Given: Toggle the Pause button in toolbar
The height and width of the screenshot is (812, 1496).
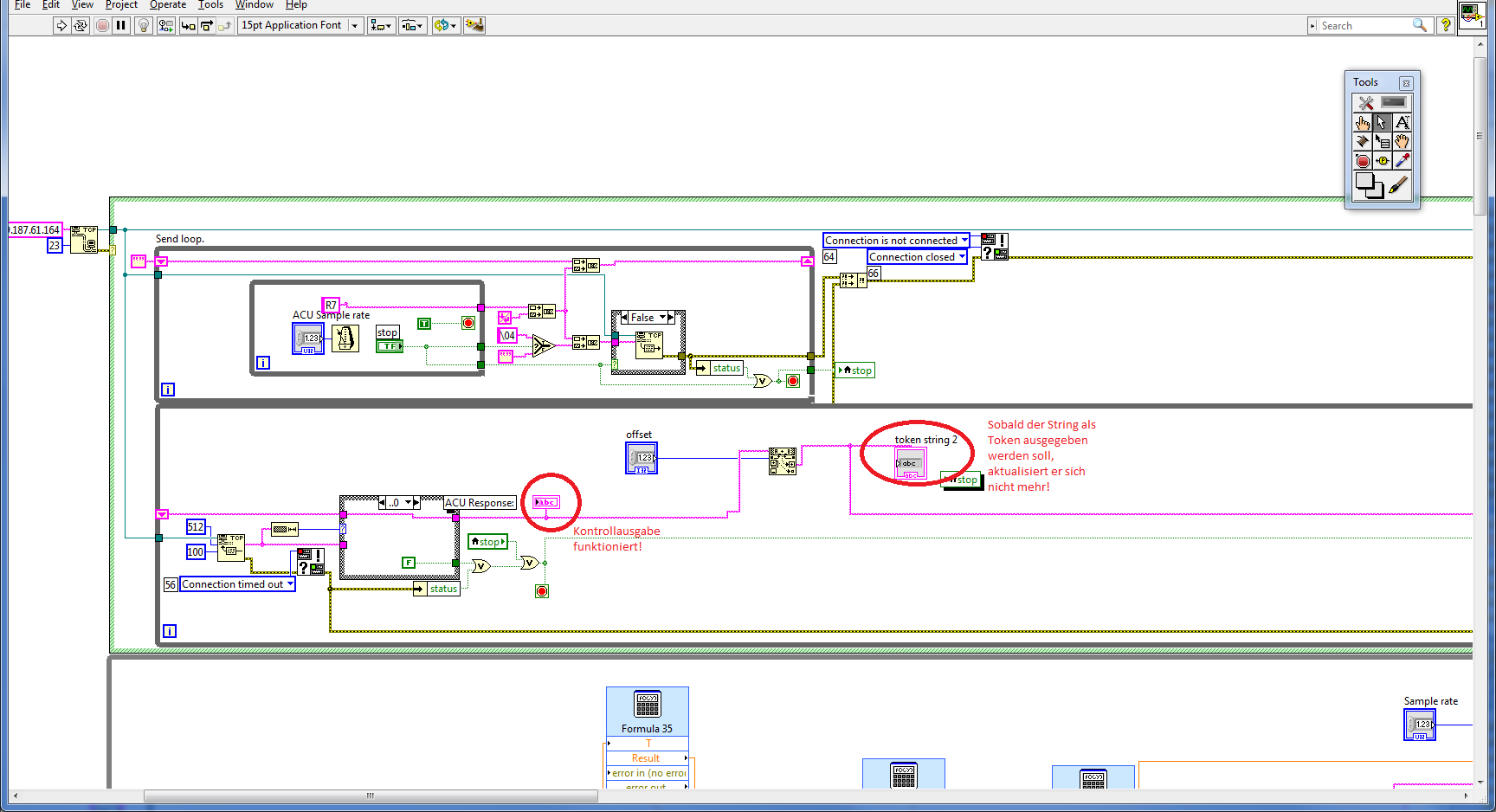Looking at the screenshot, I should click(121, 25).
